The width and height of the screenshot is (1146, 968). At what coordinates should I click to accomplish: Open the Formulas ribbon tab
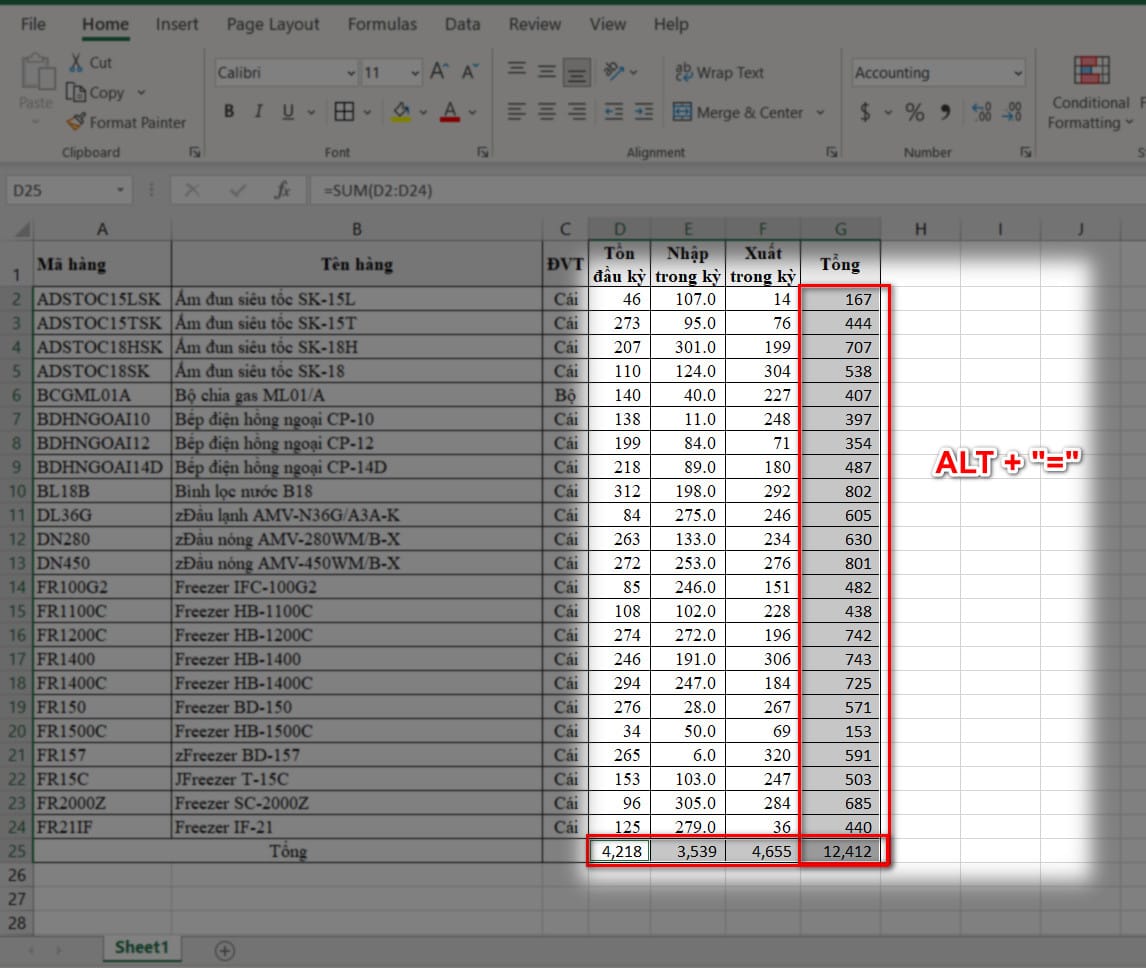(382, 24)
